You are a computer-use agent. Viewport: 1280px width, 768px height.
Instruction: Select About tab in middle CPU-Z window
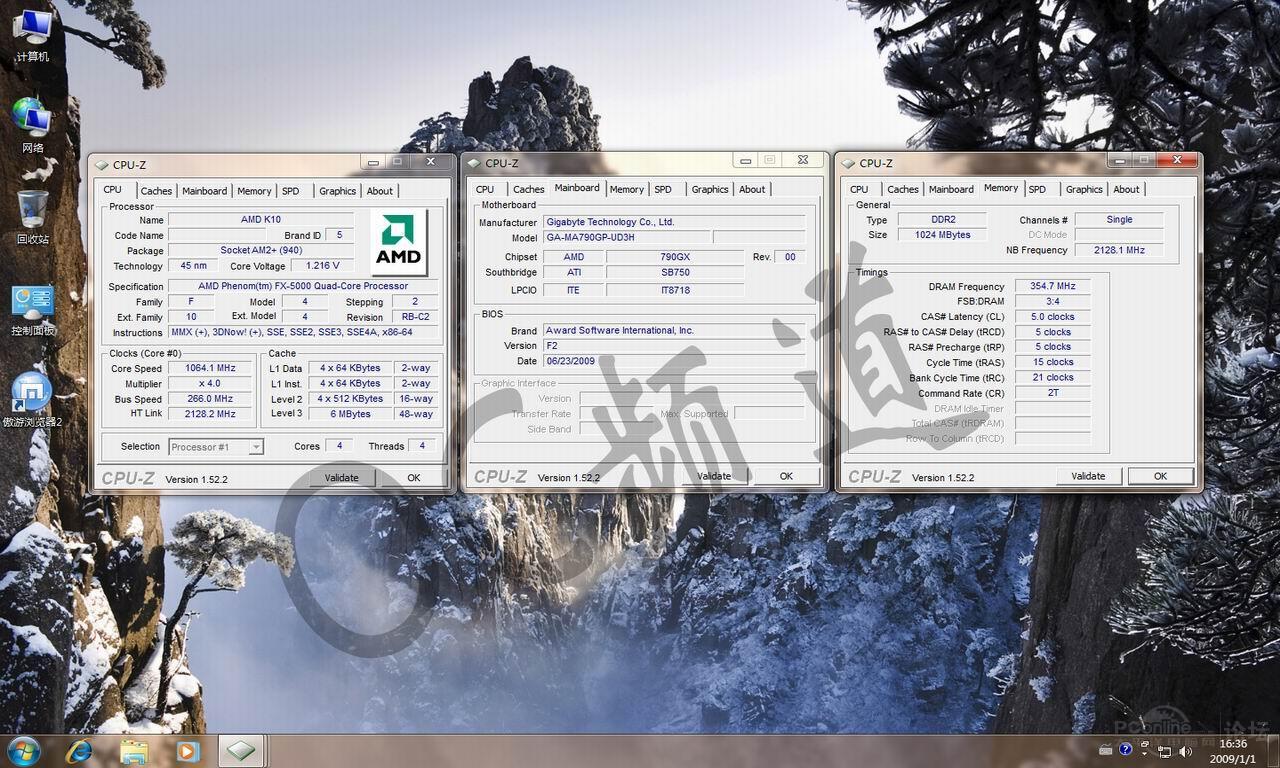[752, 189]
